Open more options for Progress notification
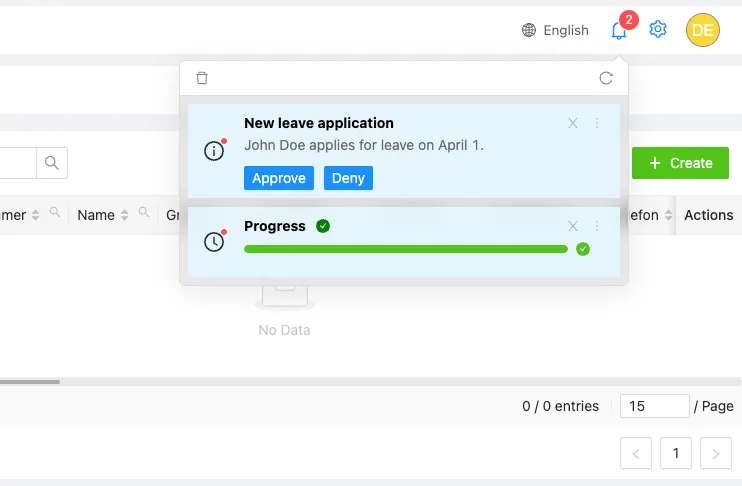The image size is (742, 486). 597,226
